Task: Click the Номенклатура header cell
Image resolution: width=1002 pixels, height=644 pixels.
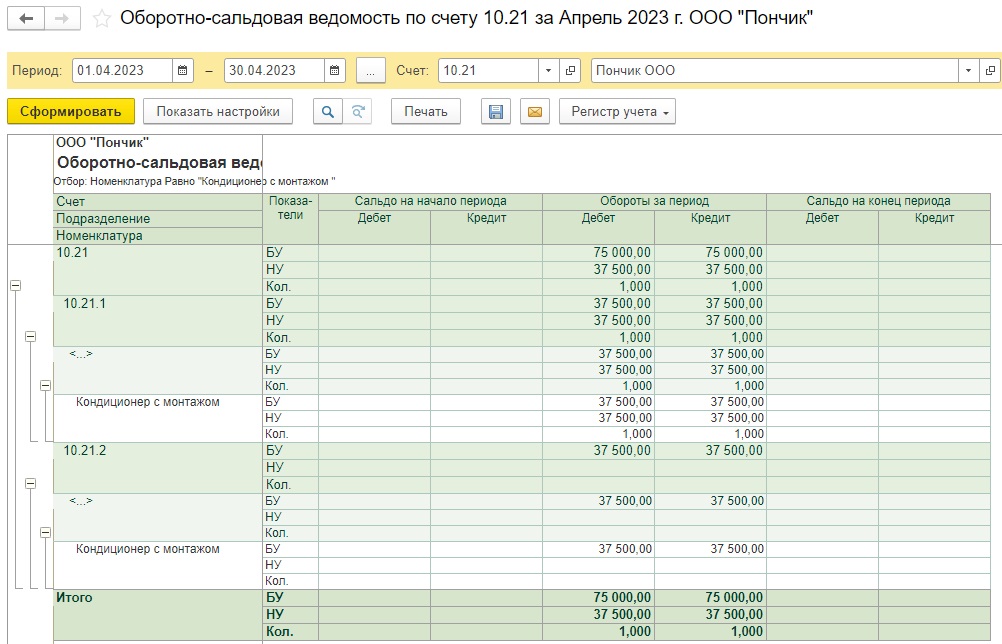Action: point(158,236)
